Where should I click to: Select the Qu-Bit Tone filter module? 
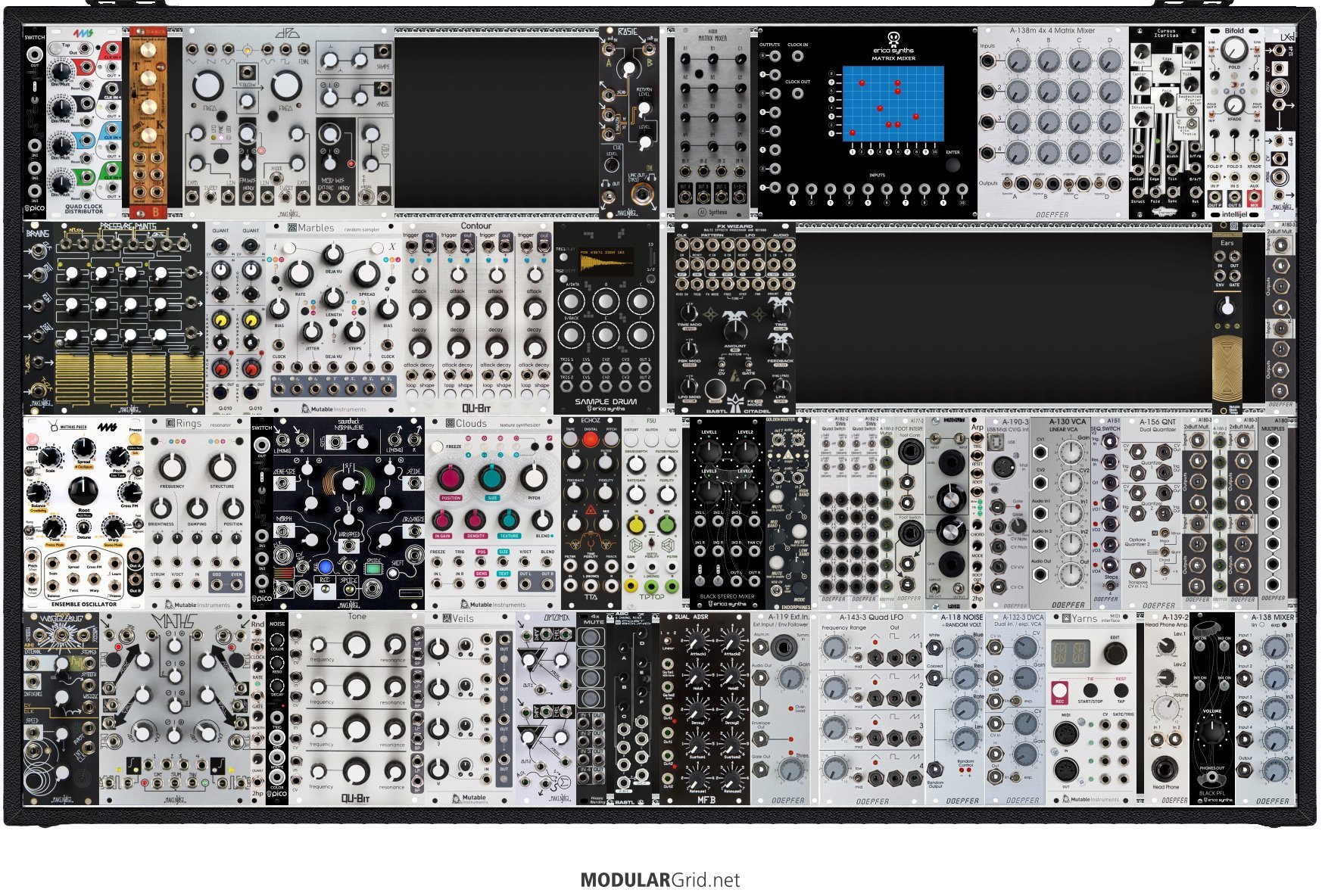[x=356, y=708]
